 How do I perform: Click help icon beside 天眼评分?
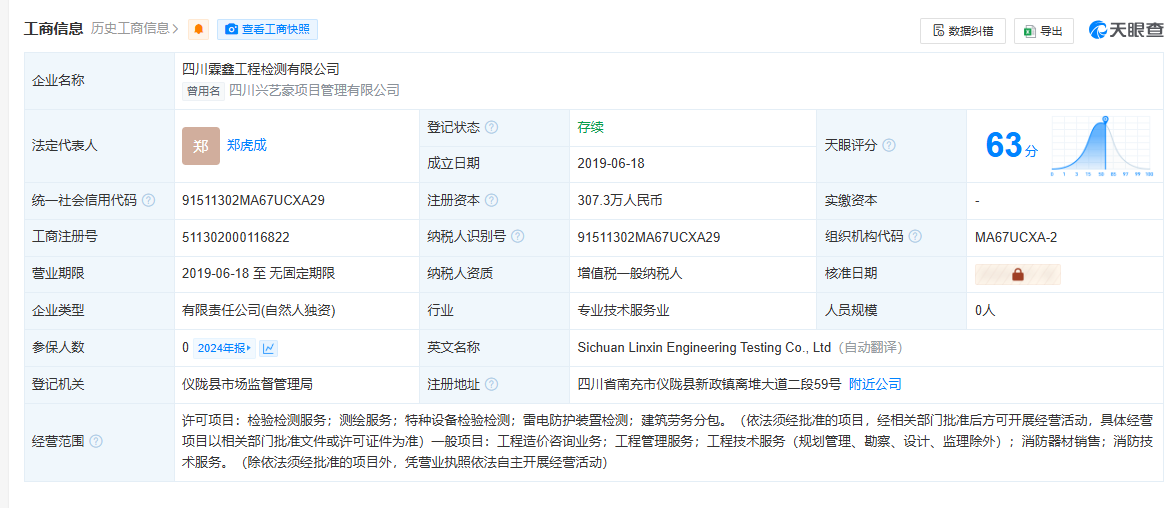[x=888, y=146]
